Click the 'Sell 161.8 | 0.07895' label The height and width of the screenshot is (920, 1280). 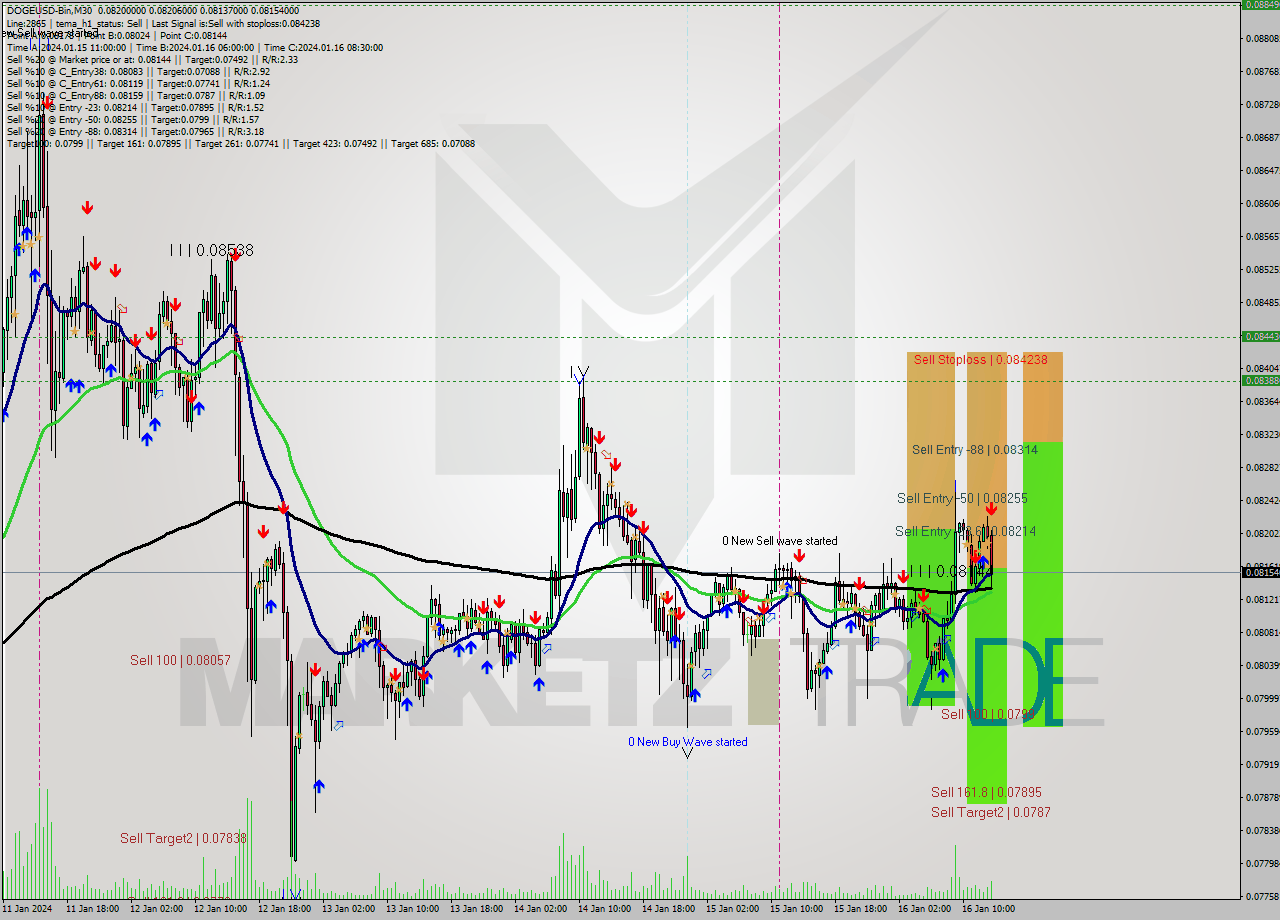click(x=986, y=792)
